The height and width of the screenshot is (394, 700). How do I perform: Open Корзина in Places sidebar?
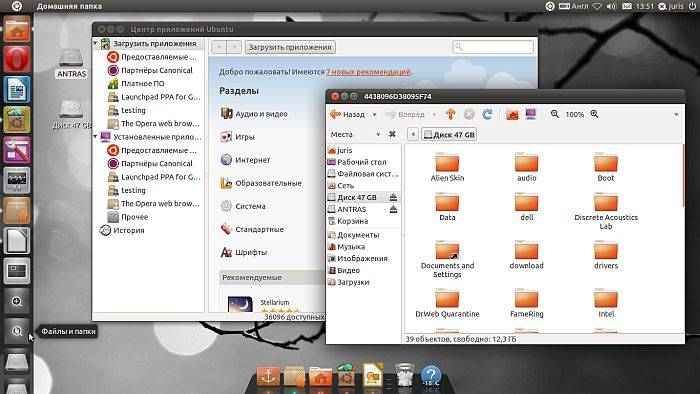pyautogui.click(x=348, y=221)
